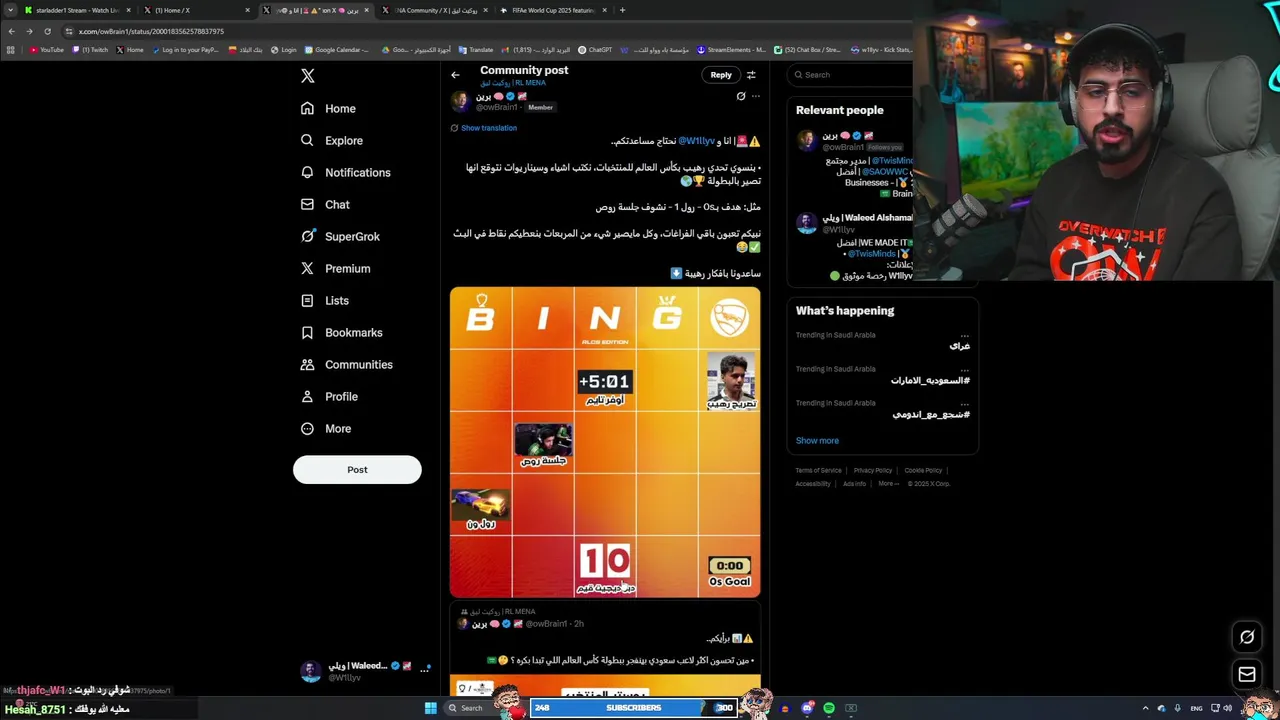Open the floating Grok button
The height and width of the screenshot is (720, 1280).
coord(1247,637)
